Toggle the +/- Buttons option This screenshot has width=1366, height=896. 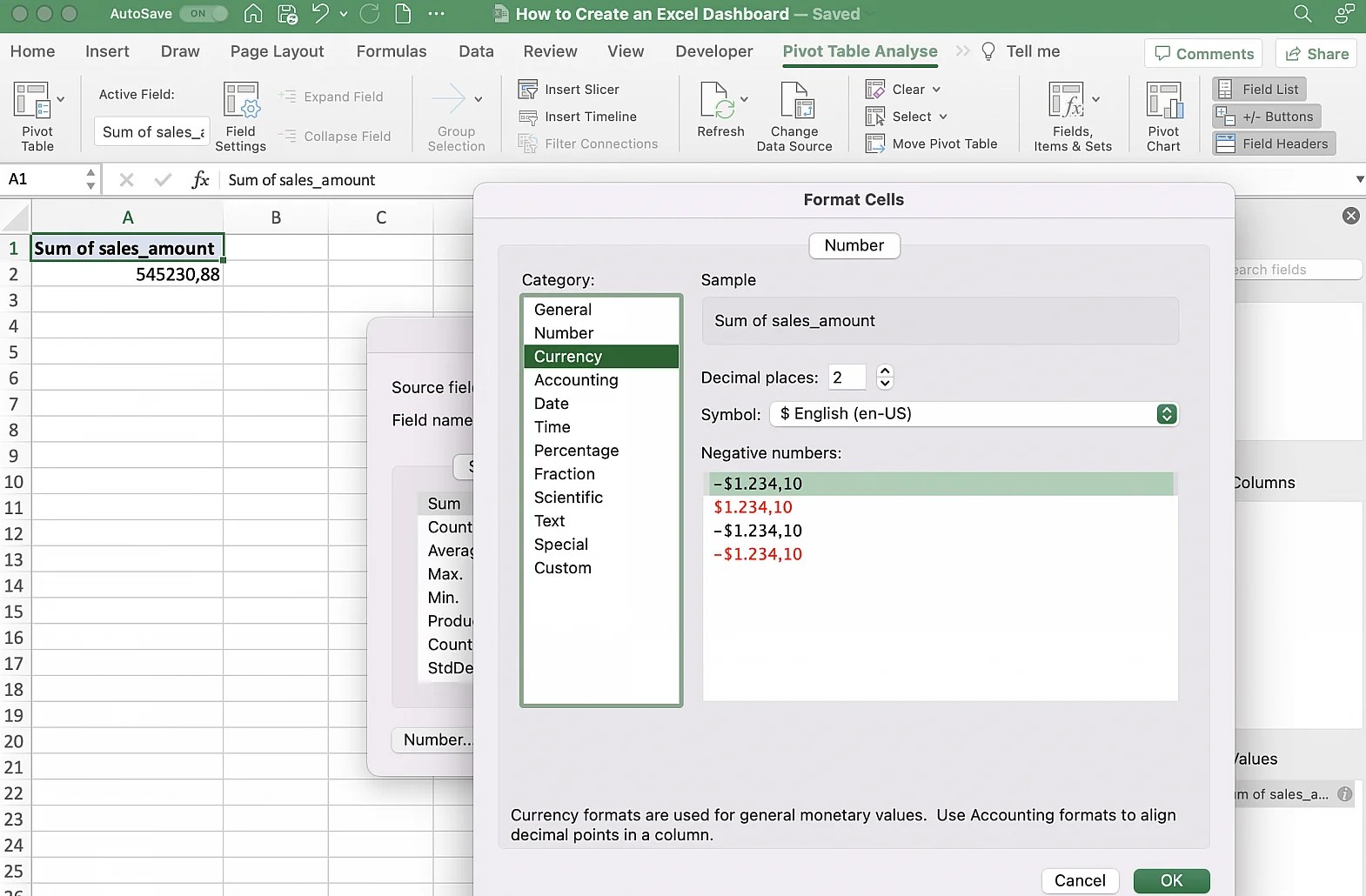pyautogui.click(x=1266, y=117)
